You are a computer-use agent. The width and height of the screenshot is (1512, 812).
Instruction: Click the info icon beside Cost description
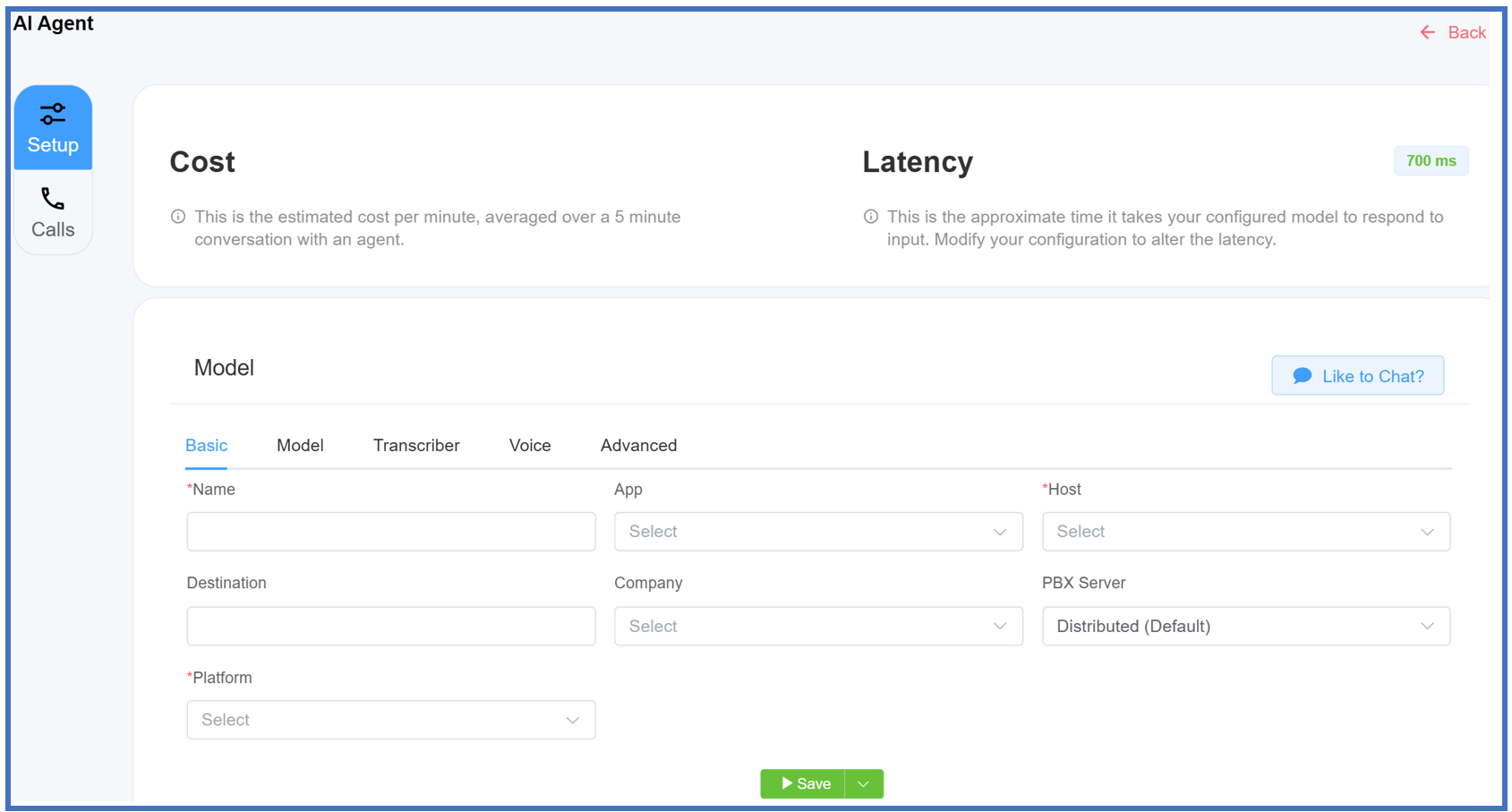tap(178, 217)
